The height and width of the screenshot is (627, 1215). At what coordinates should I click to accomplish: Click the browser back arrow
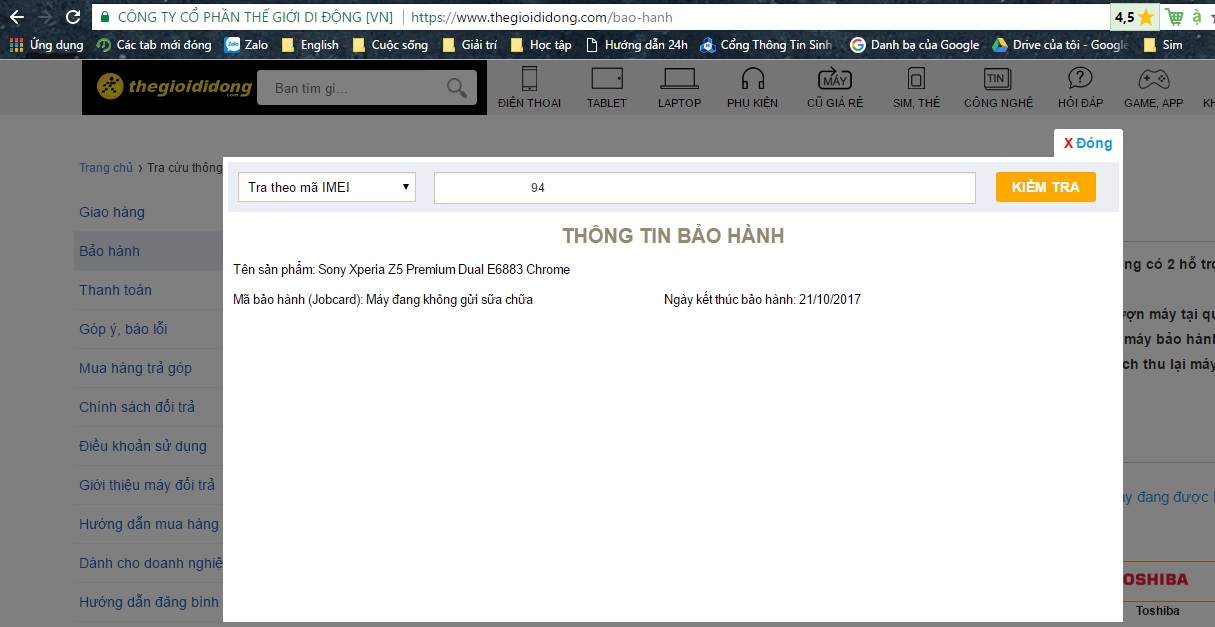(x=16, y=17)
